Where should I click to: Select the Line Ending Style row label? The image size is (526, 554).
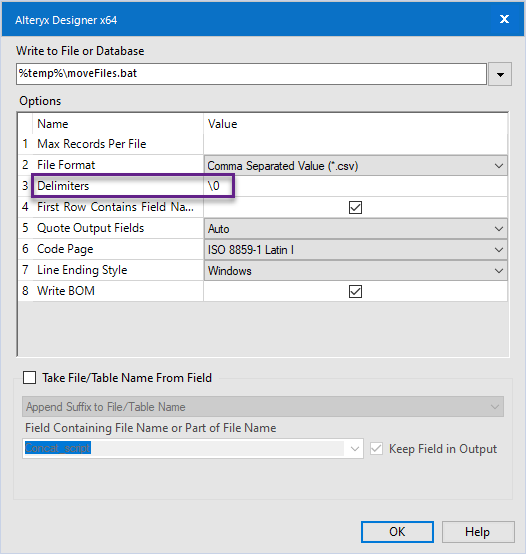coord(82,270)
